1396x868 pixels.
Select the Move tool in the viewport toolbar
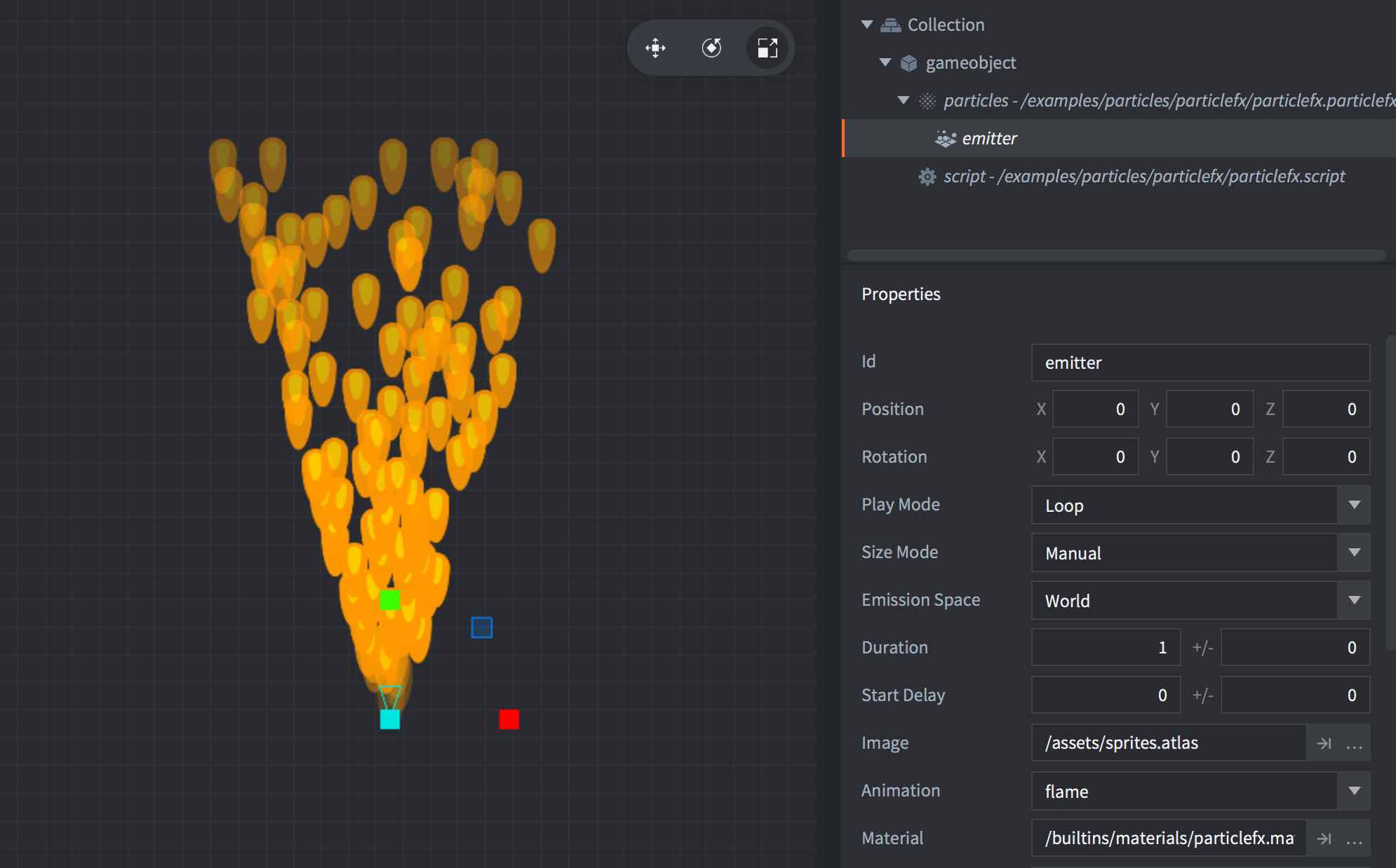point(656,48)
